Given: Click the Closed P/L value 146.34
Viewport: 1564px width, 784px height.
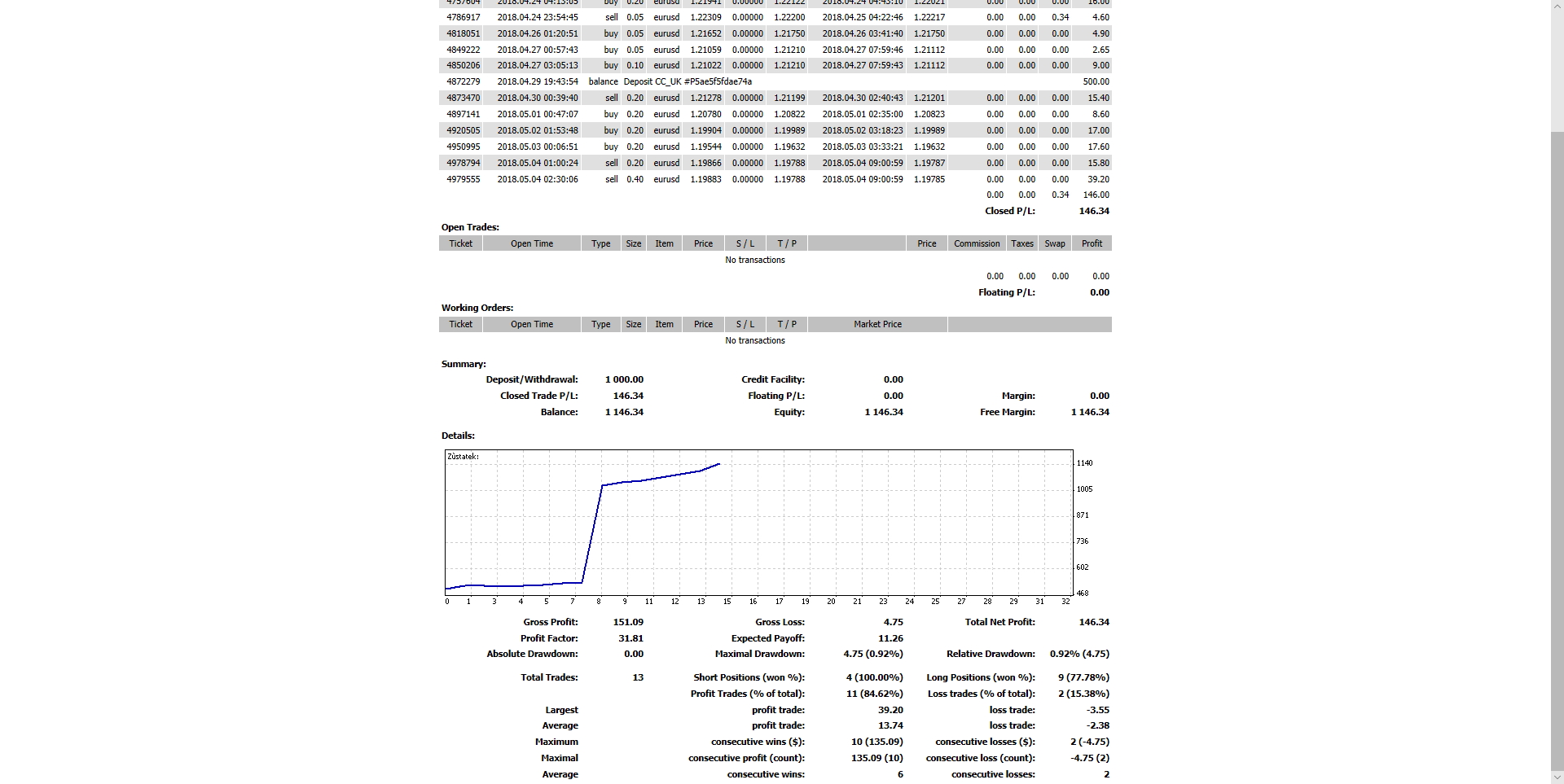Looking at the screenshot, I should 1094,211.
